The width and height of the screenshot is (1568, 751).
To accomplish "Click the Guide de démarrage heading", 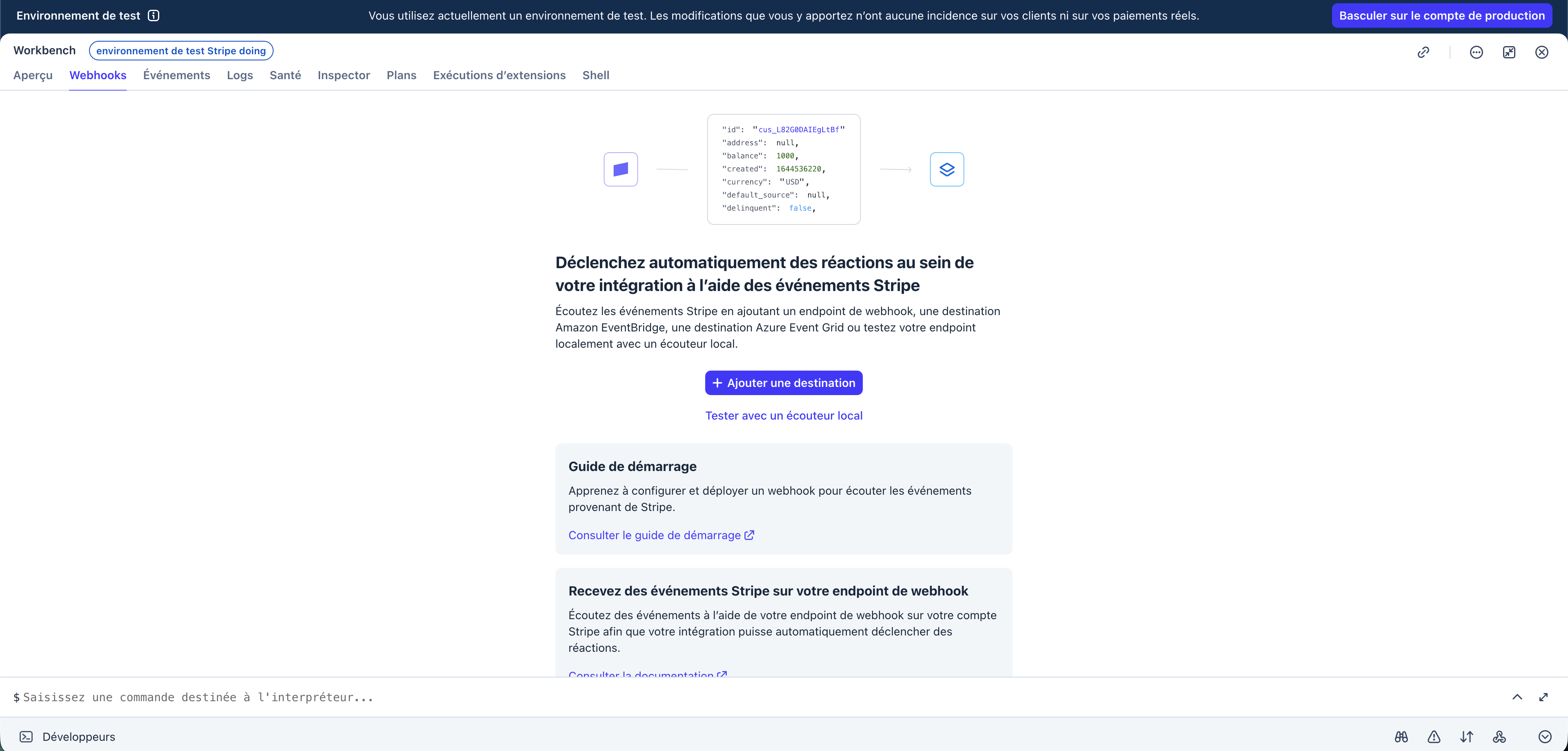I will click(633, 467).
